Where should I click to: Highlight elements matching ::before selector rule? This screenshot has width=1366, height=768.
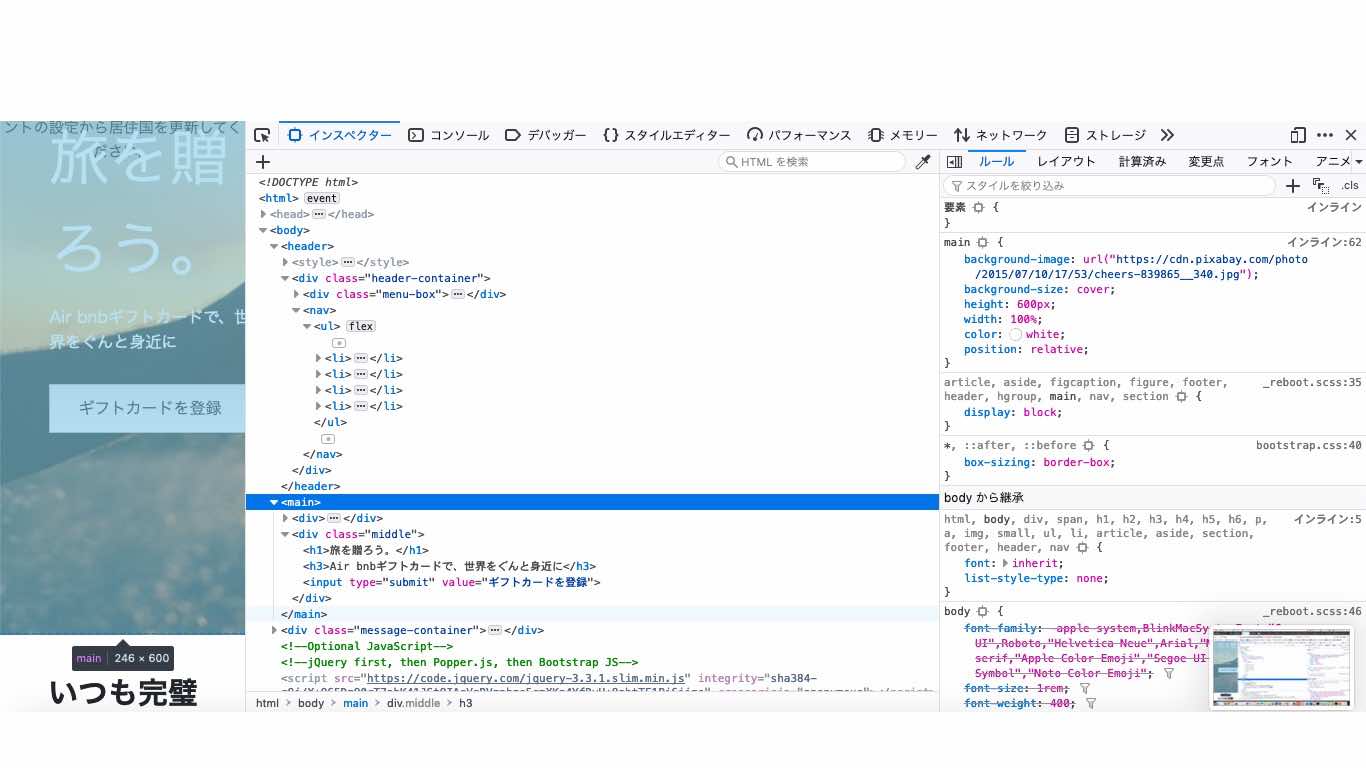point(1089,446)
